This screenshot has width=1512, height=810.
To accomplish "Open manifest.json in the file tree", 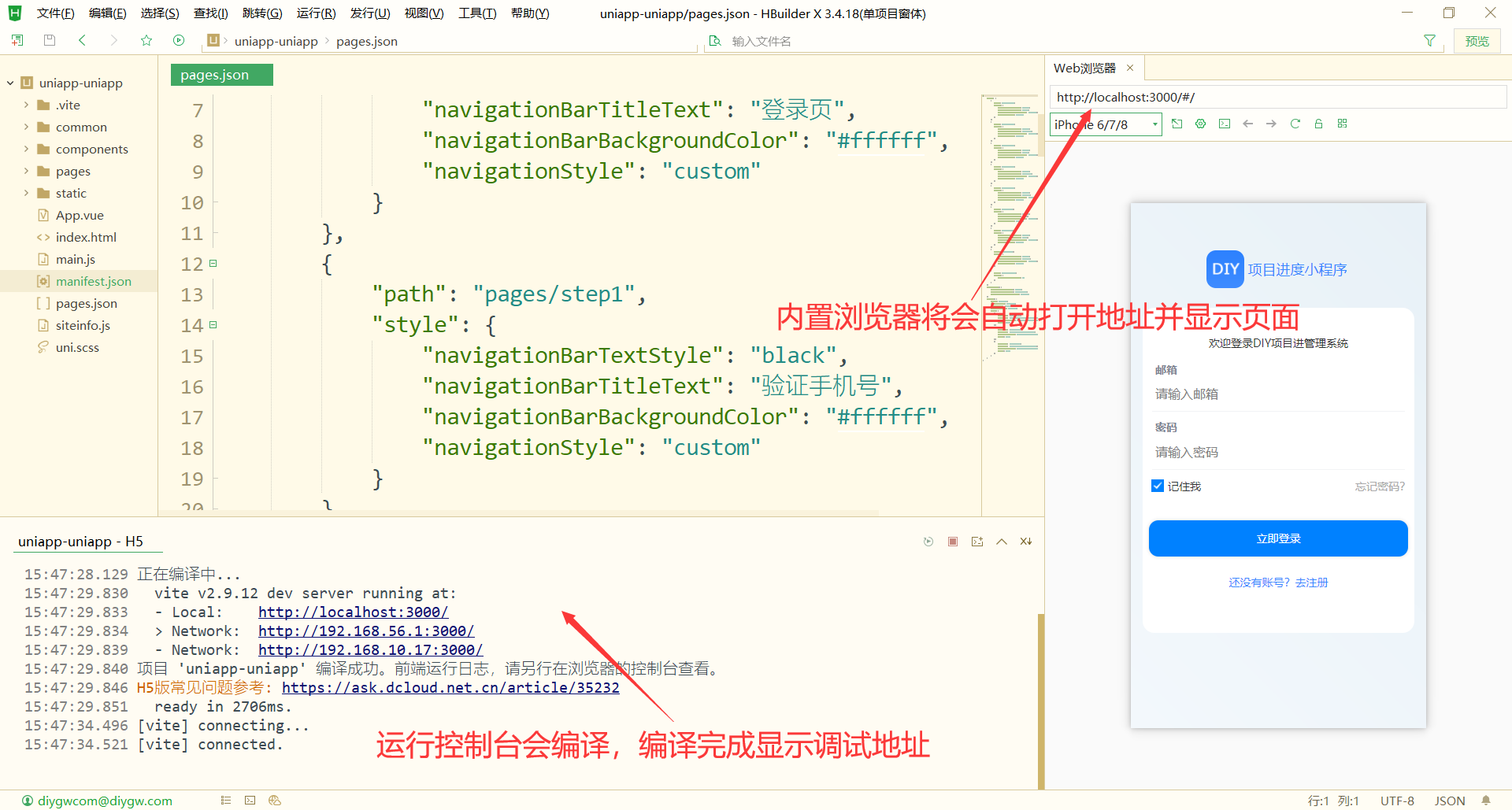I will pos(94,281).
